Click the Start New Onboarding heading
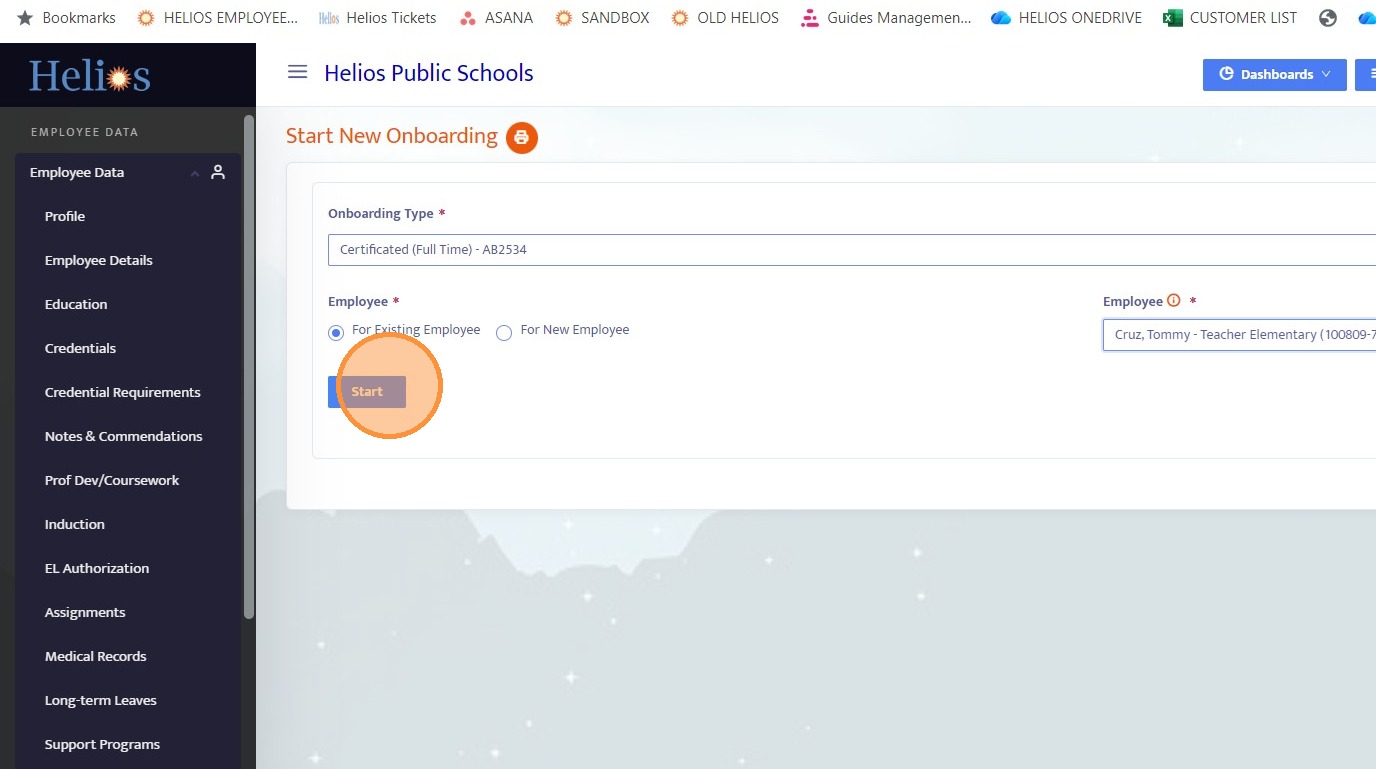1376x769 pixels. click(392, 136)
